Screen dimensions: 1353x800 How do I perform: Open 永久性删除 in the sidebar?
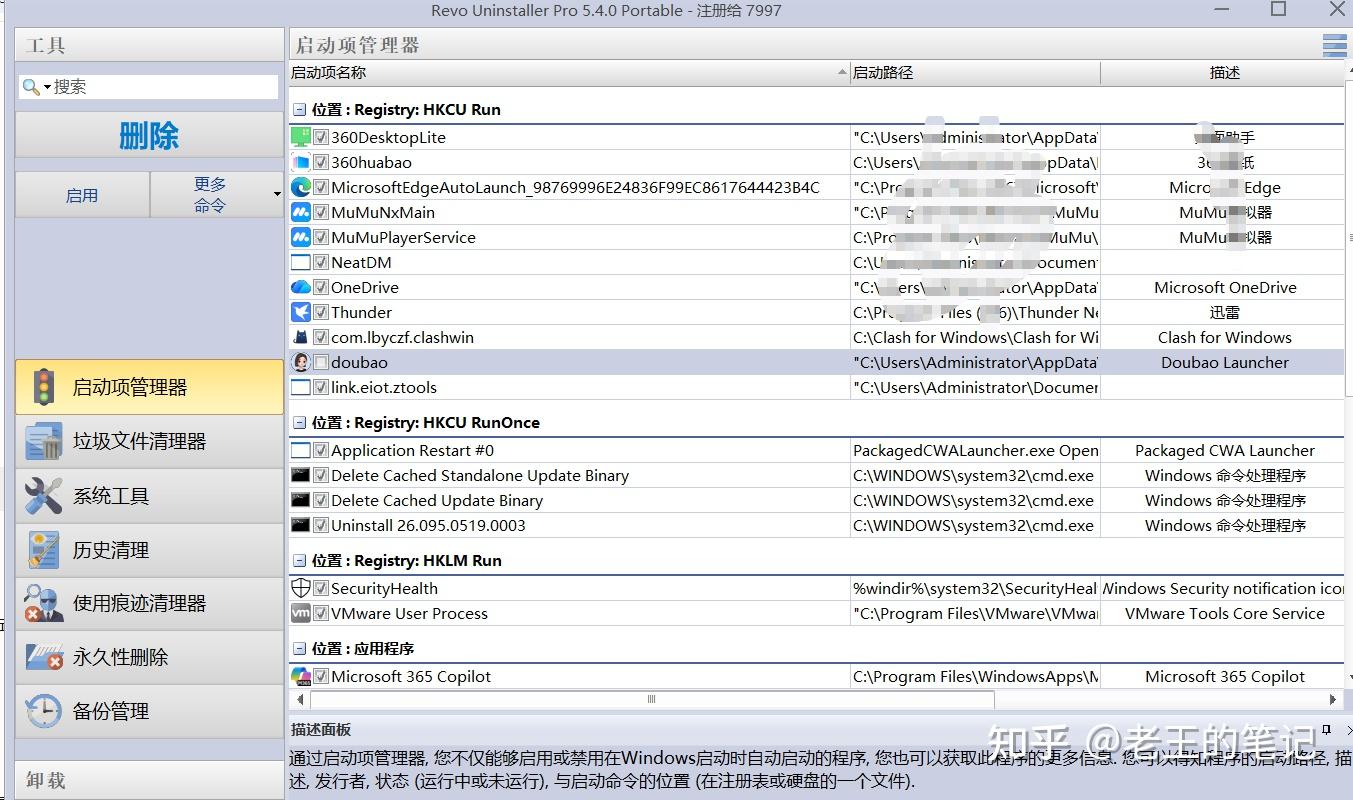point(150,657)
